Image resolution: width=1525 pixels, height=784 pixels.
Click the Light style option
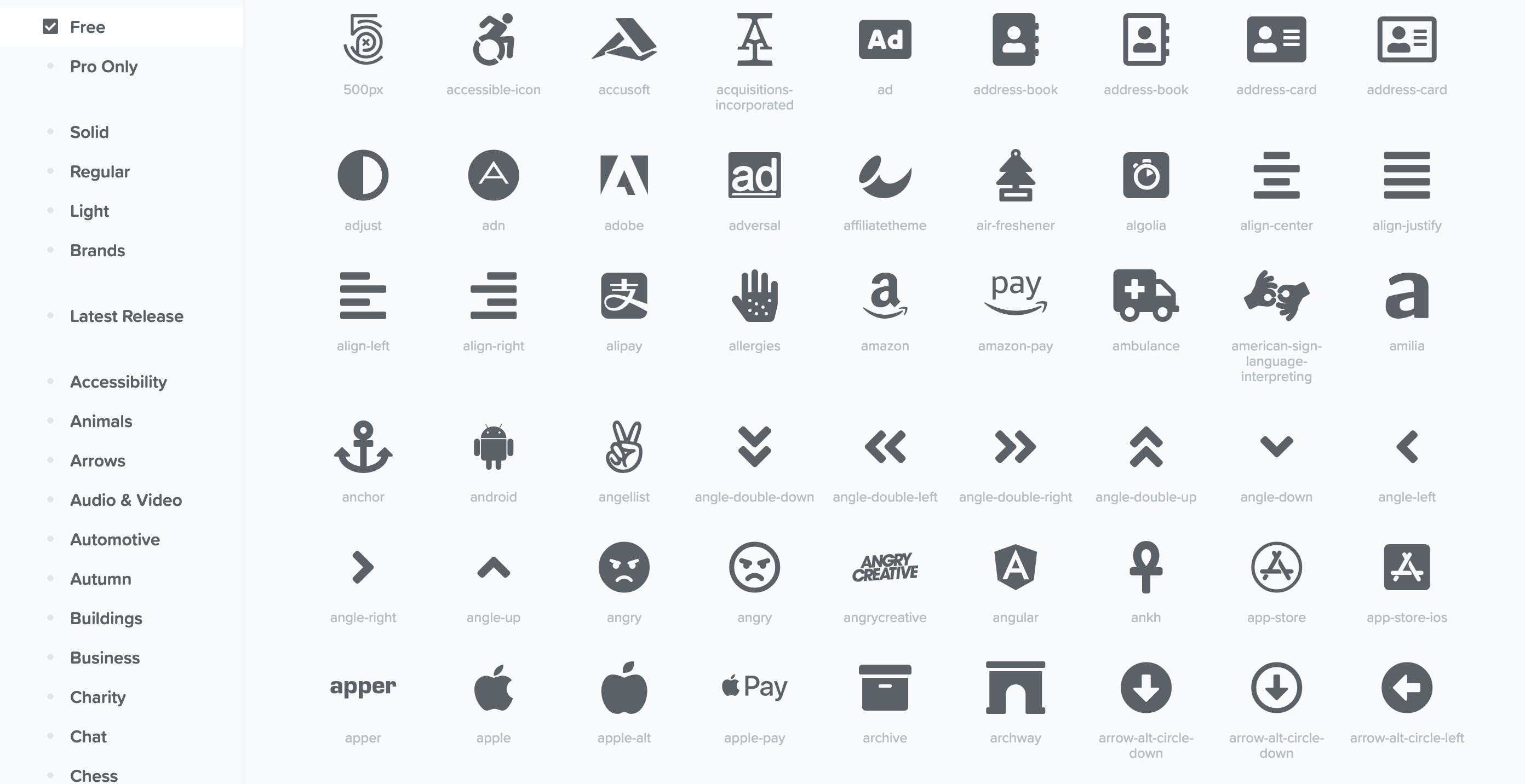(88, 210)
